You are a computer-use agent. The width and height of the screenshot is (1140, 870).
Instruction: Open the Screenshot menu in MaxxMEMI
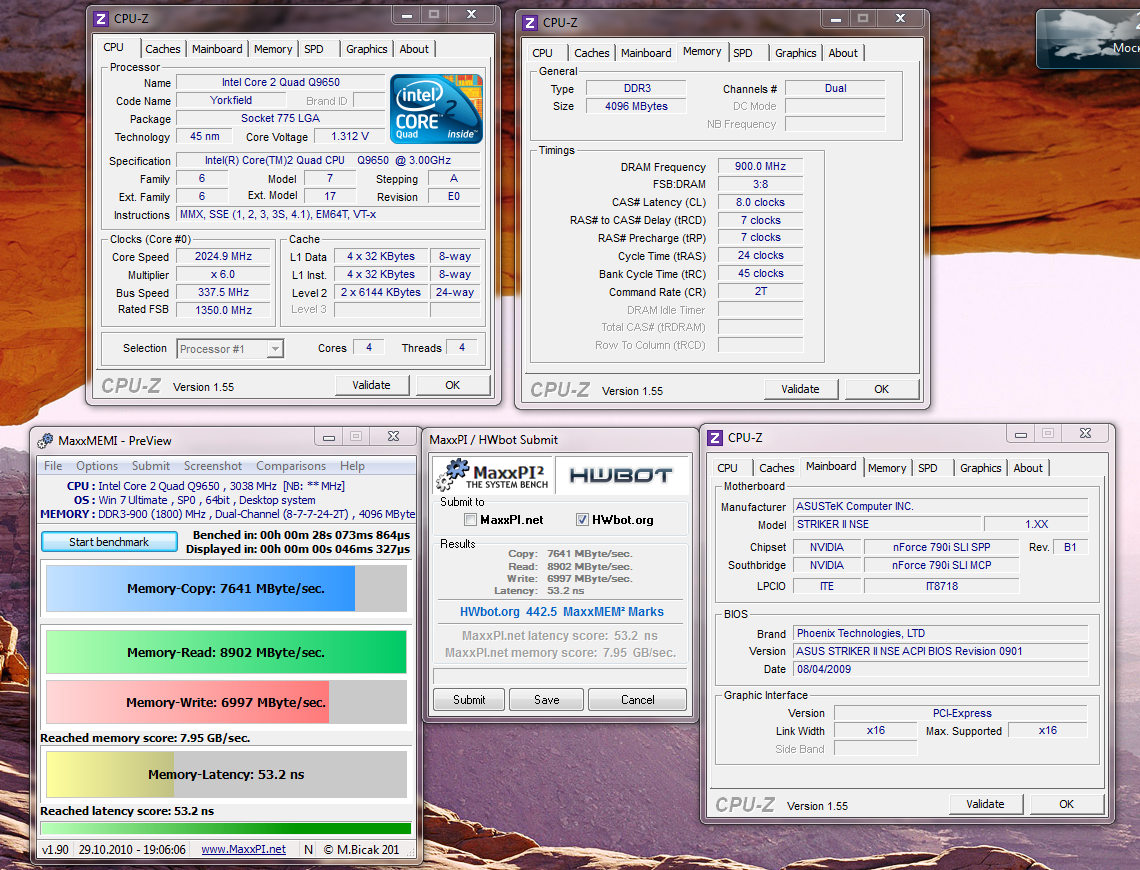(212, 466)
